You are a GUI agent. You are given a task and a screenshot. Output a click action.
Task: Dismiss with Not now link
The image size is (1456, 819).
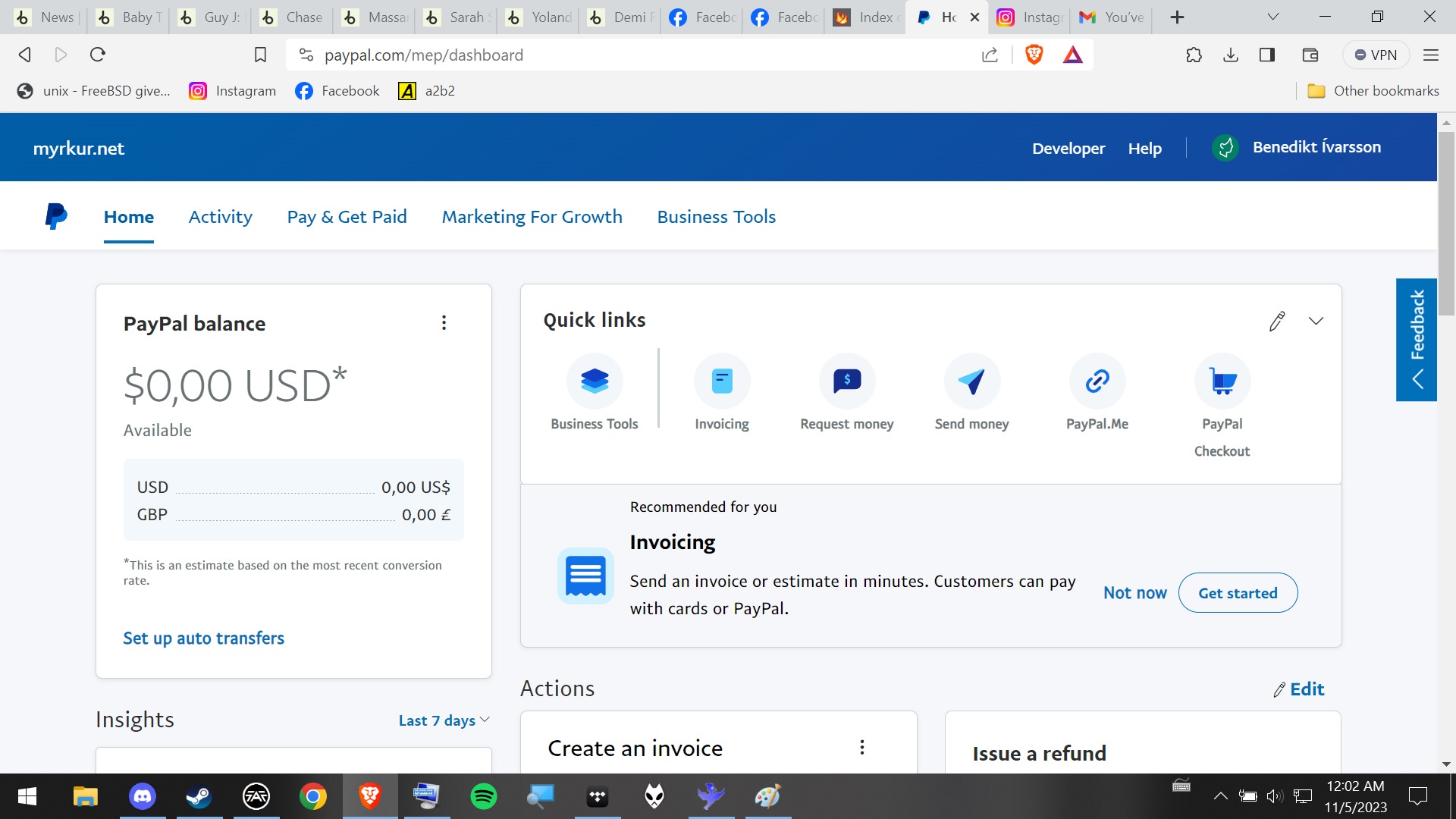pos(1135,593)
